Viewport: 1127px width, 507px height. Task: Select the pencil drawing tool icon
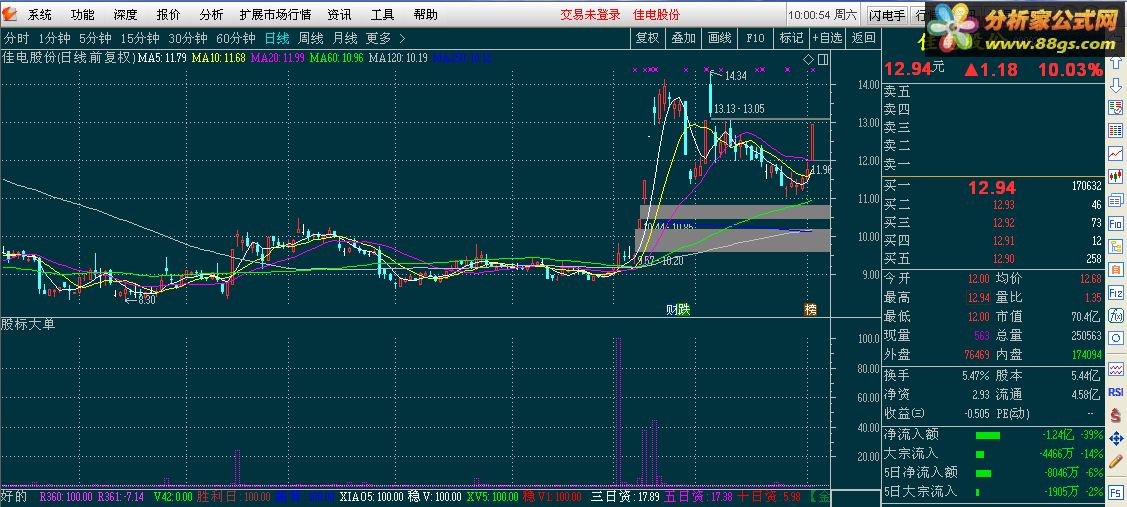1116,460
